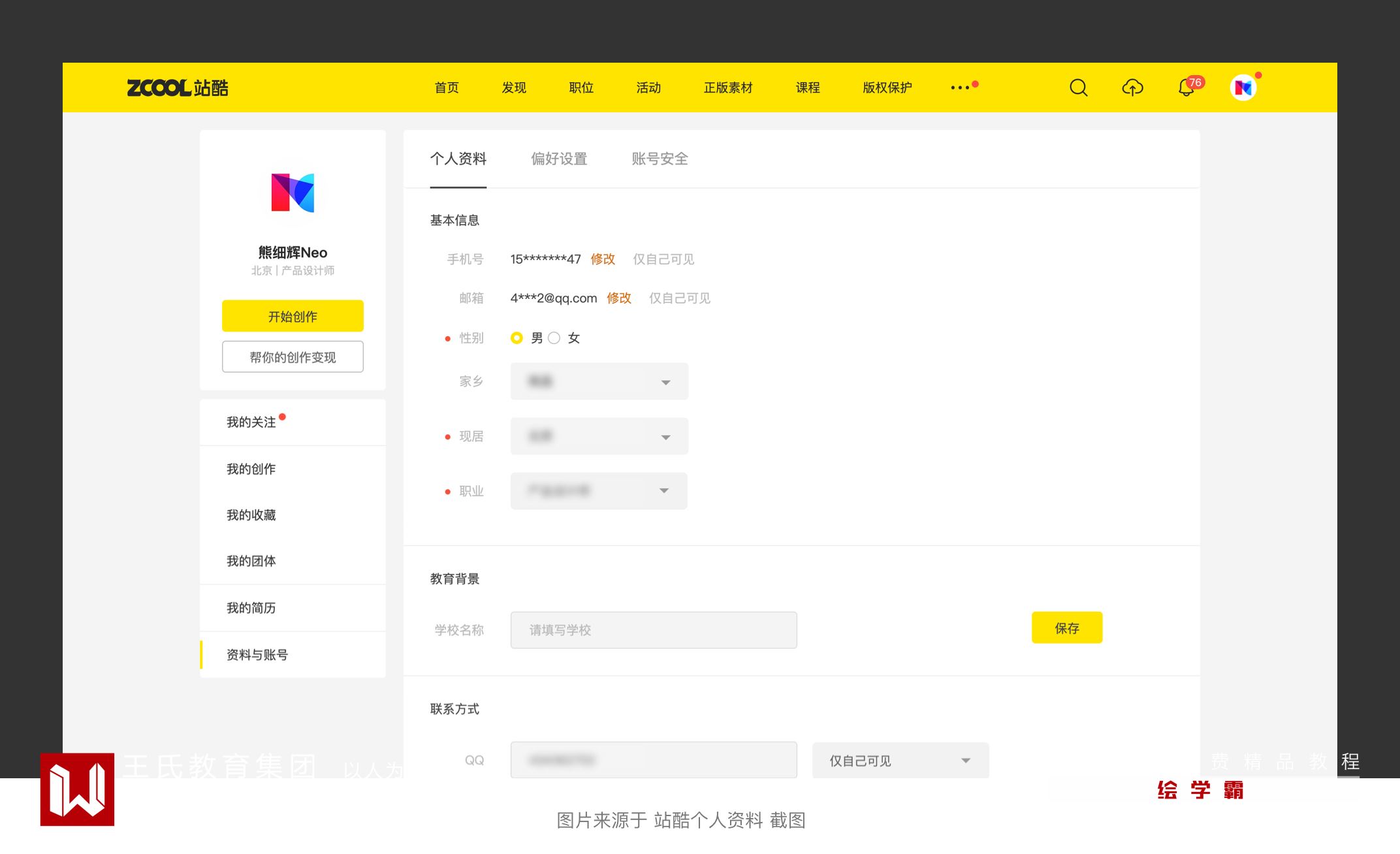The image size is (1400, 854).
Task: Open the three-dot more menu
Action: click(960, 87)
